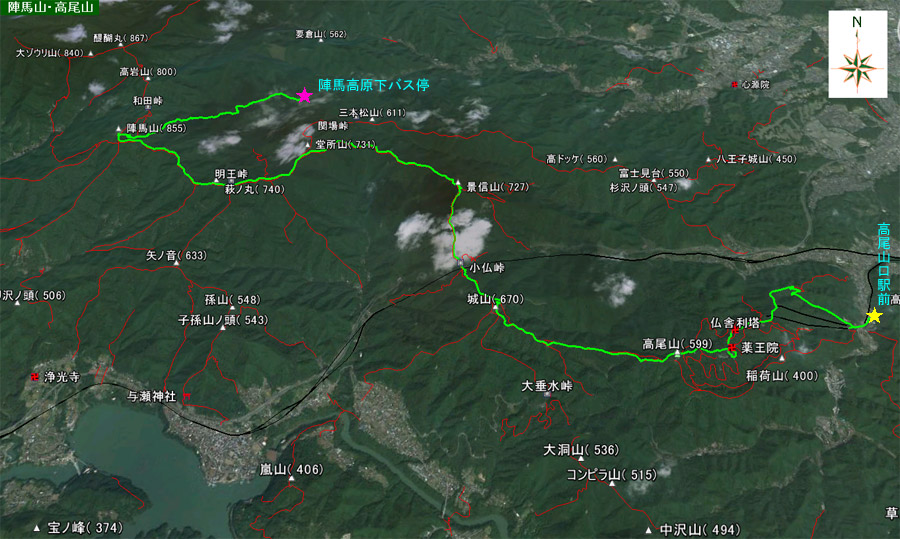Click the 八王子城山 (450) label
This screenshot has height=539, width=900.
756,159
